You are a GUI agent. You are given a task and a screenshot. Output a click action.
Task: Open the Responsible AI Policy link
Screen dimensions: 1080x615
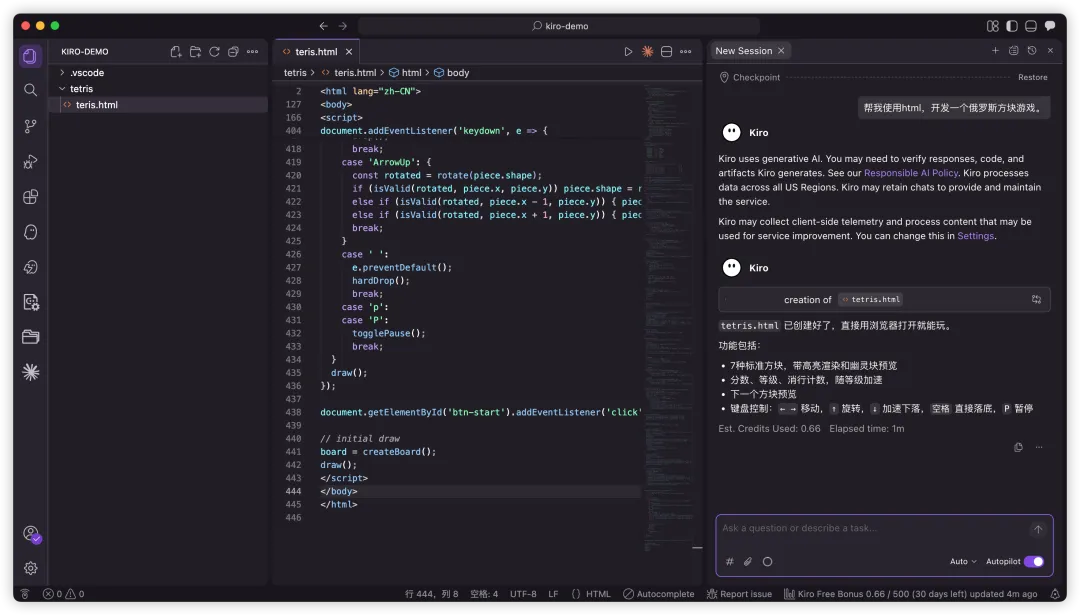click(911, 173)
